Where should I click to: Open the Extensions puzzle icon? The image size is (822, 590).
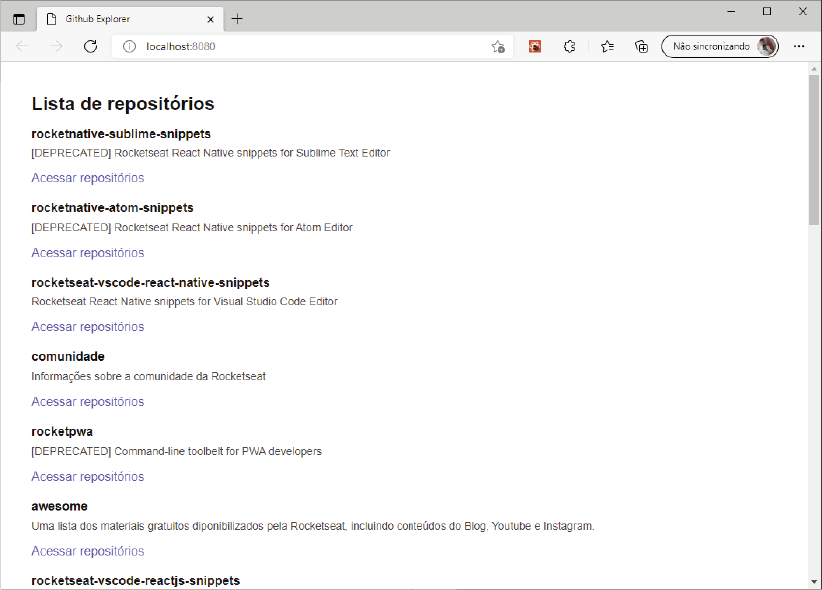(x=570, y=47)
